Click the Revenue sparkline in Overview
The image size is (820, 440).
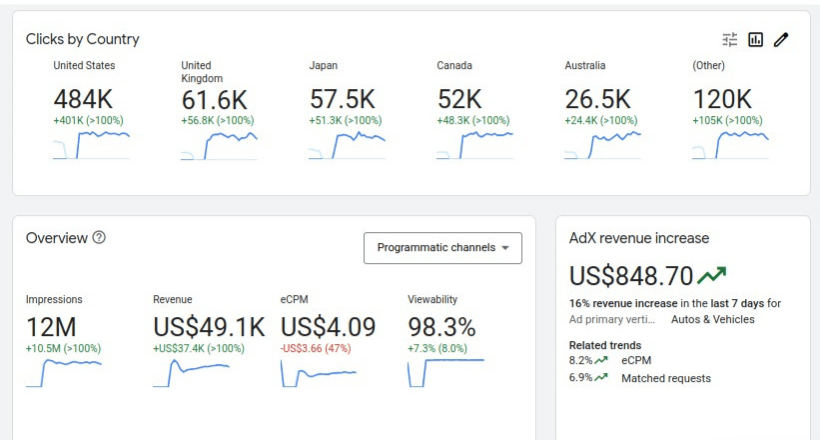pos(191,372)
